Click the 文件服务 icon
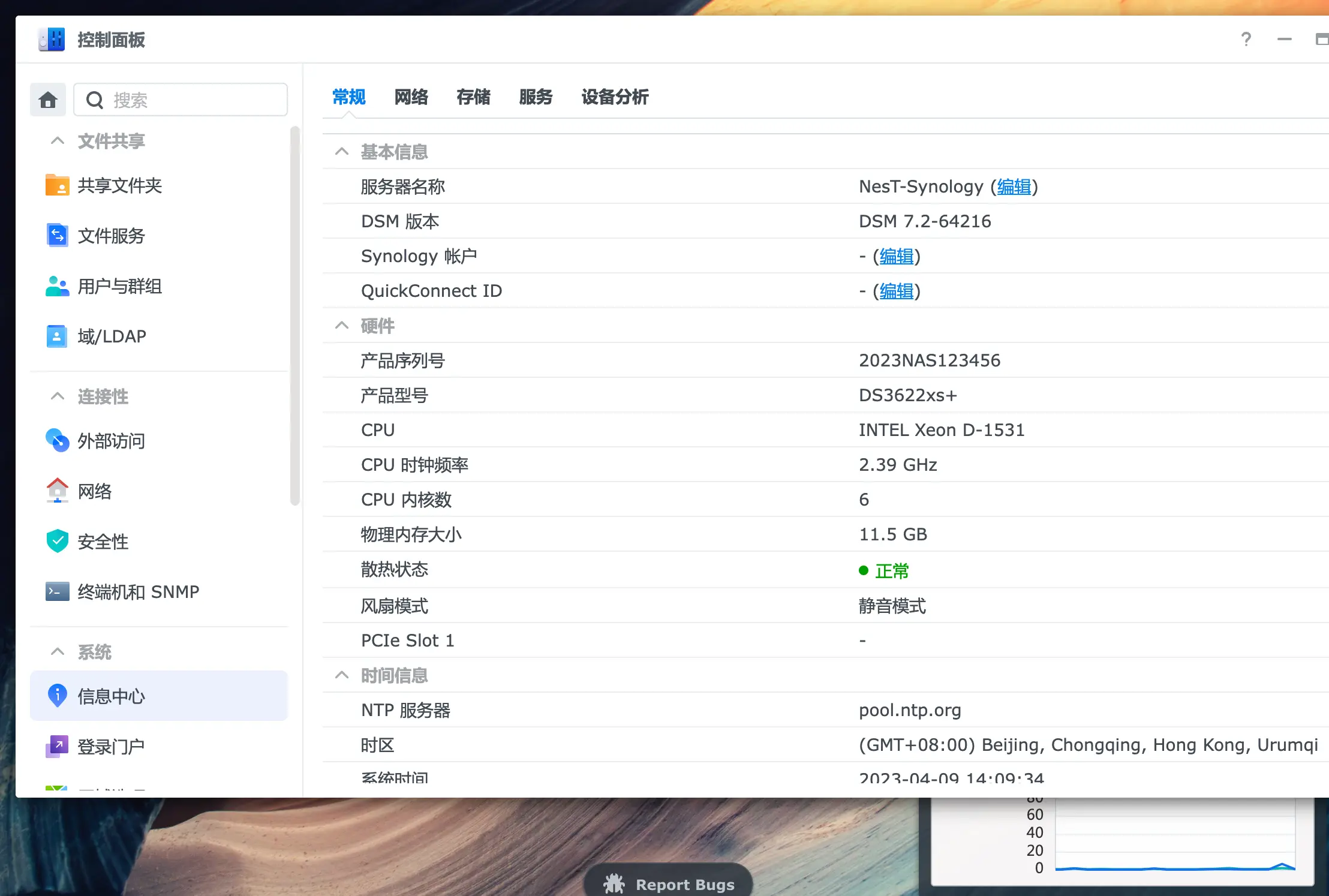The width and height of the screenshot is (1329, 896). pos(57,236)
